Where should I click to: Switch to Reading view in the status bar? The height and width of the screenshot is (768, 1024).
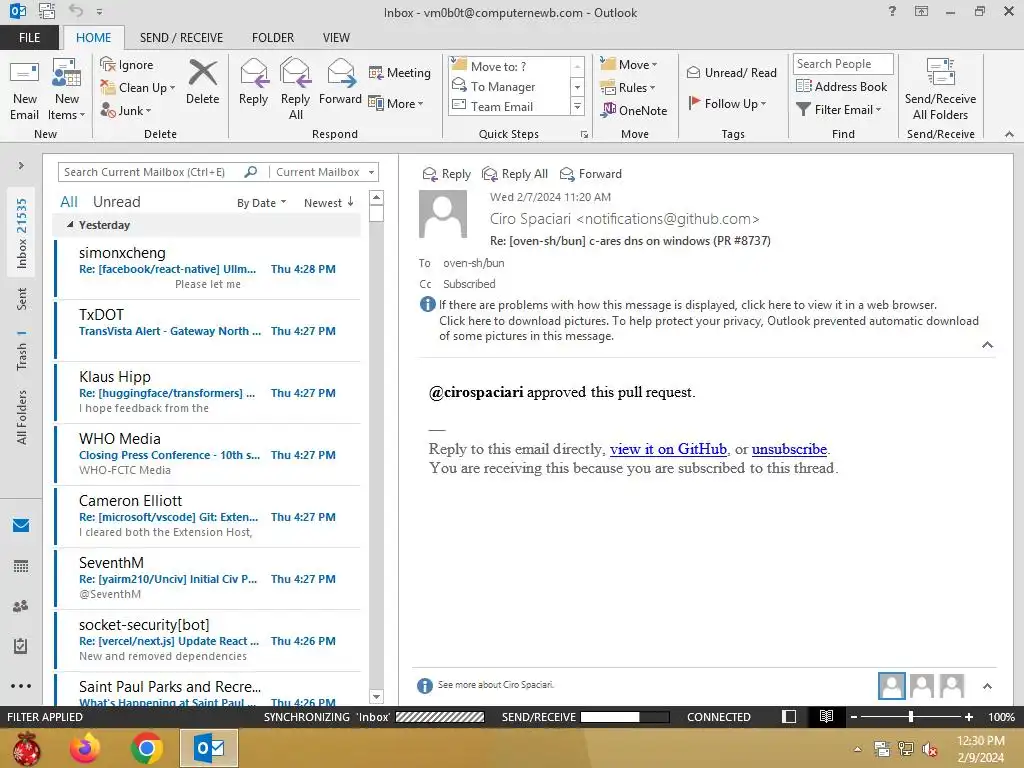tap(826, 716)
